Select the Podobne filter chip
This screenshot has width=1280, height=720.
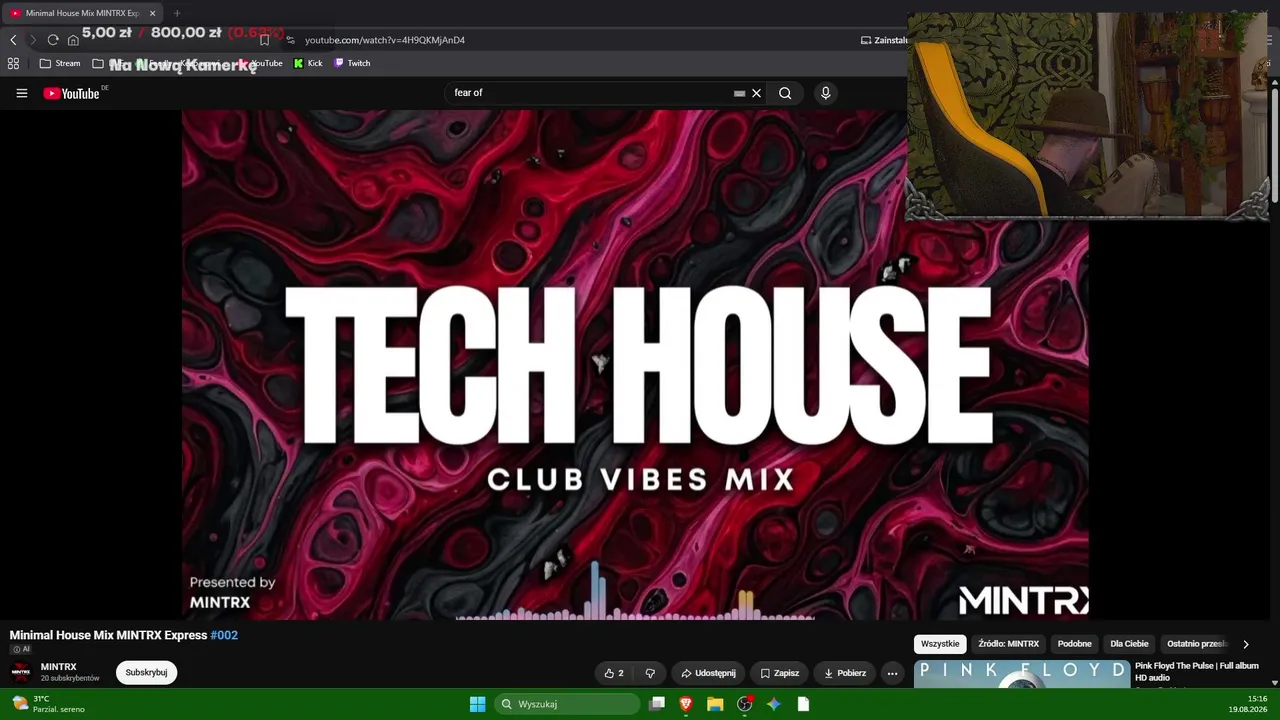click(x=1074, y=644)
